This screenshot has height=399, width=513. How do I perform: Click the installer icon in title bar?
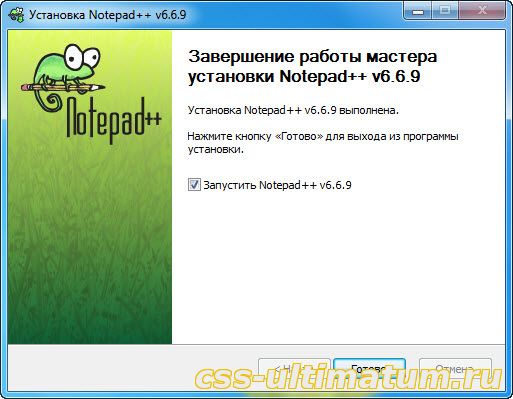coord(16,15)
